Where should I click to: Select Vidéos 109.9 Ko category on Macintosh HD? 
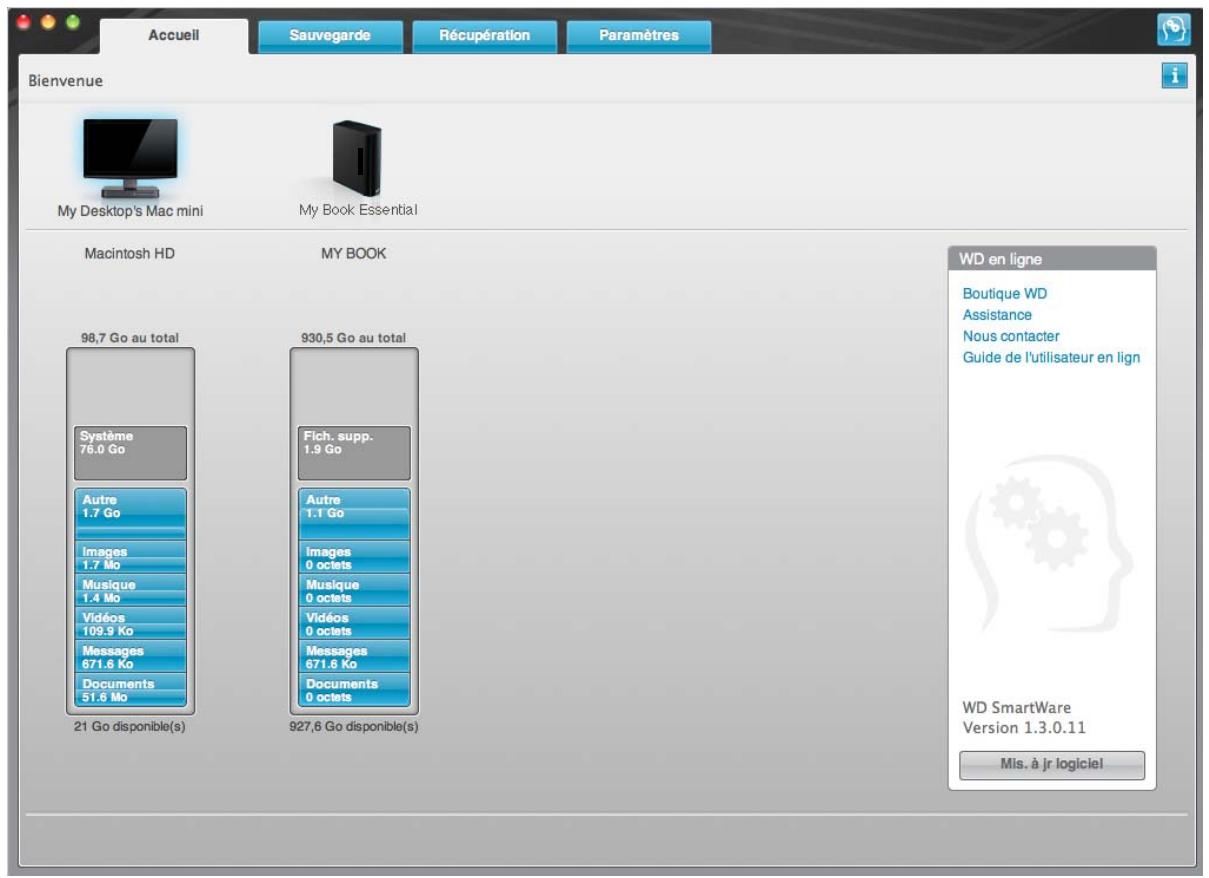tap(130, 622)
